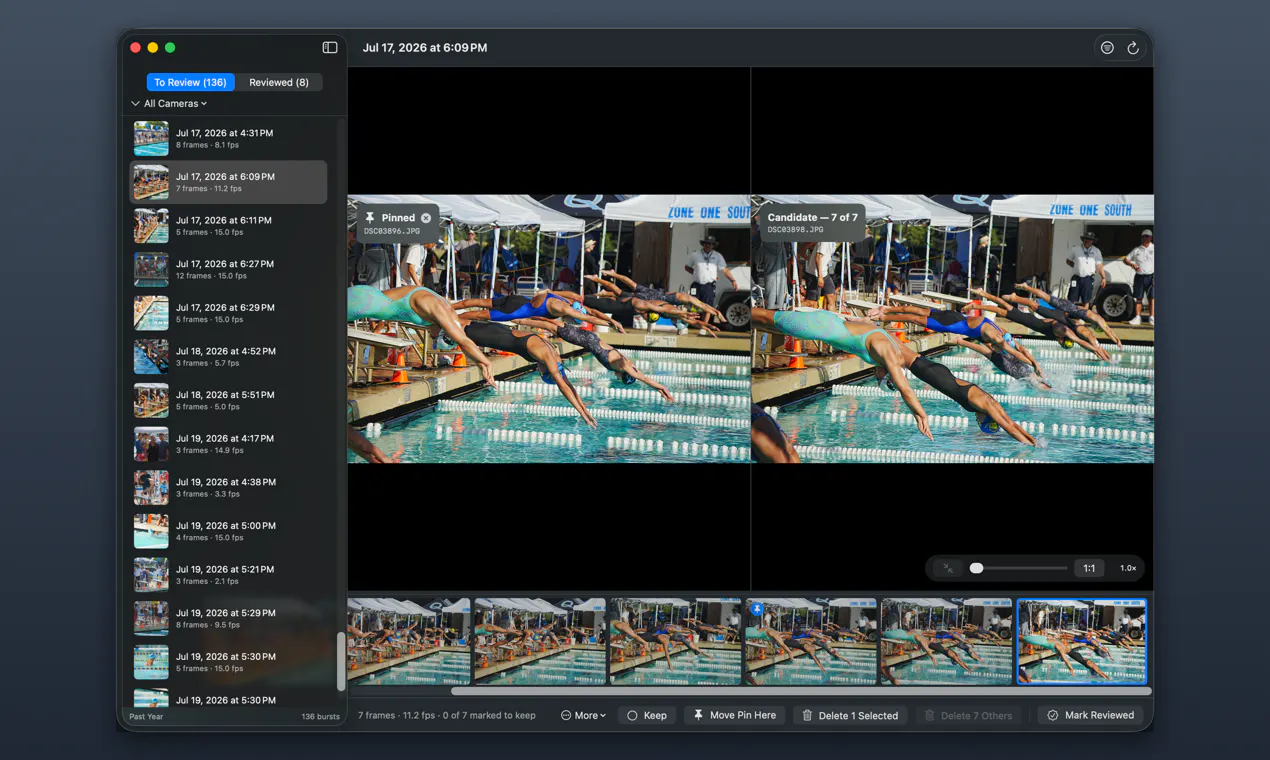Open the Jul 19, 2026 at 4:17 PM burst

(229, 444)
